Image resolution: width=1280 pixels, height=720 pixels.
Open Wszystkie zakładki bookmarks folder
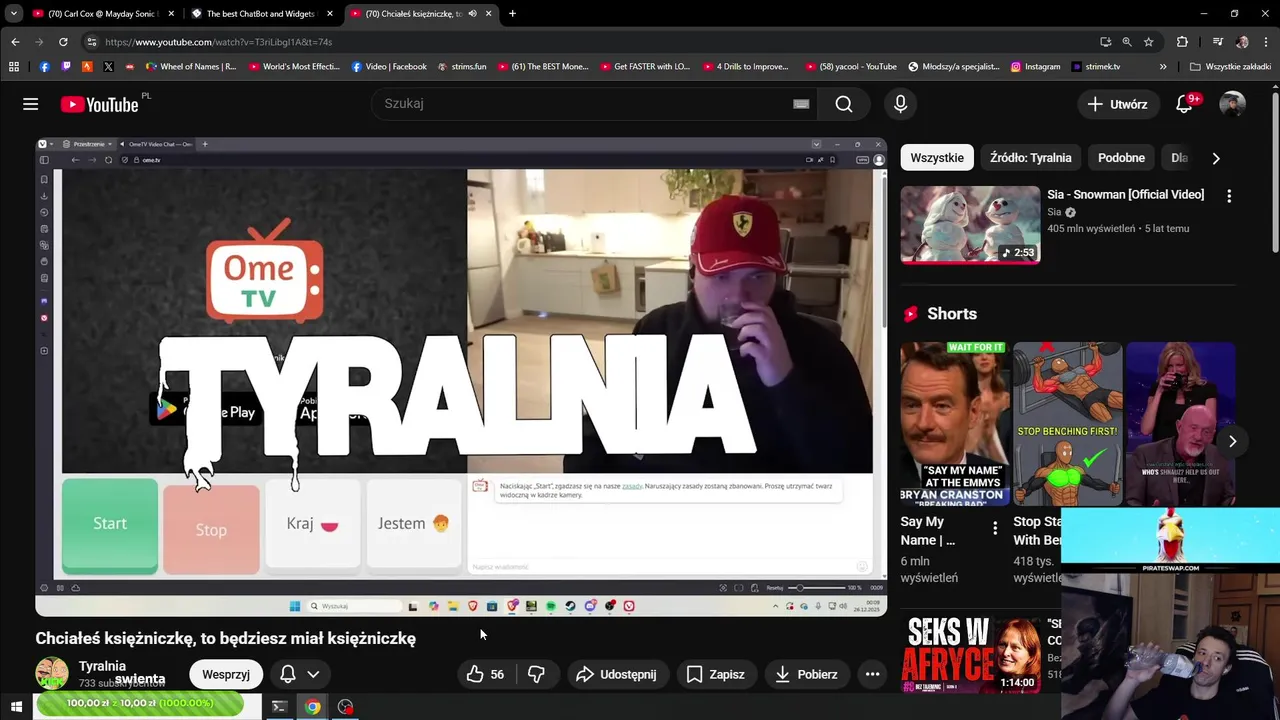(1230, 67)
